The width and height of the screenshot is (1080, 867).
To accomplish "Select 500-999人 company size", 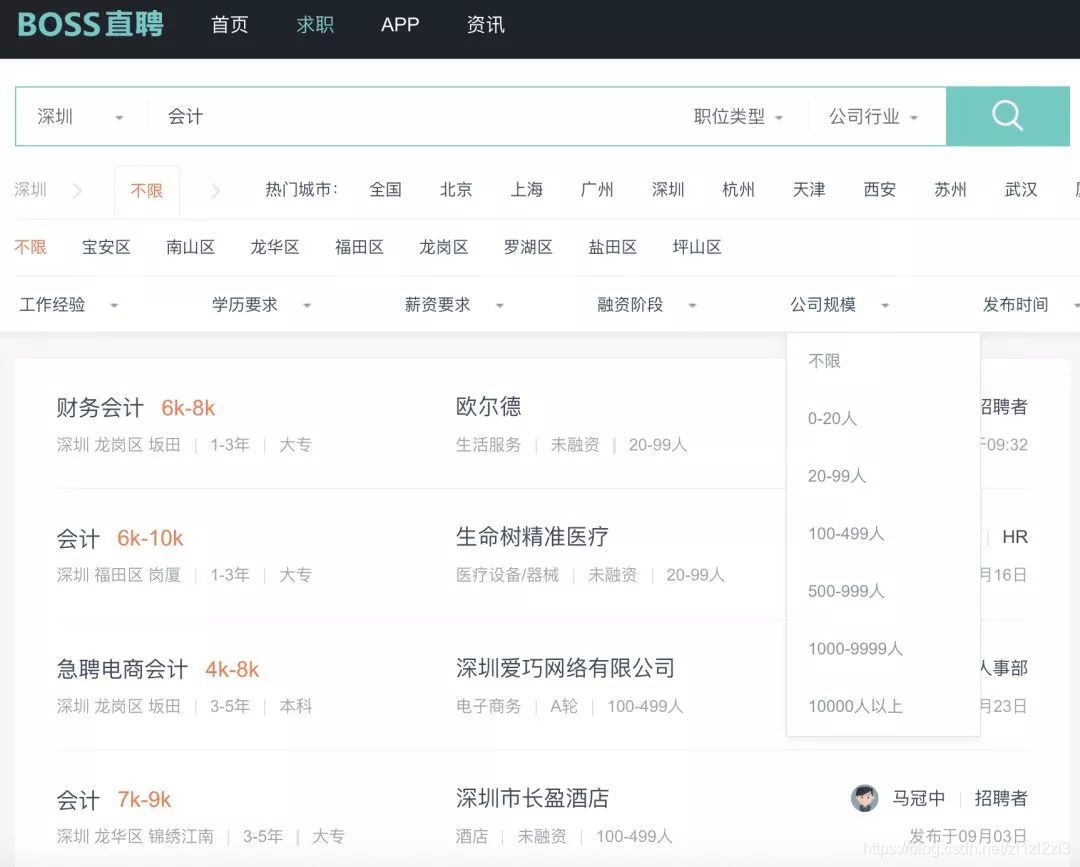I will [x=846, y=591].
